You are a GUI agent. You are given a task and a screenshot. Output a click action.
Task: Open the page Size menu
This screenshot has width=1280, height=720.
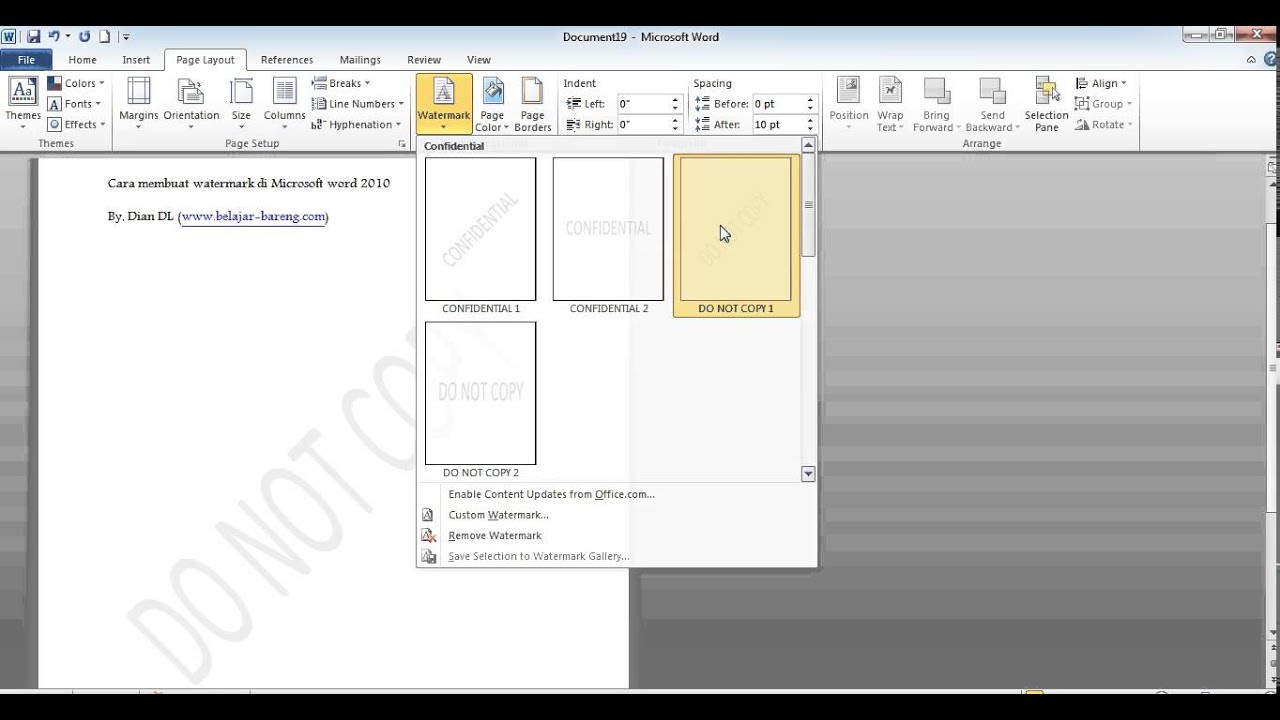point(241,103)
